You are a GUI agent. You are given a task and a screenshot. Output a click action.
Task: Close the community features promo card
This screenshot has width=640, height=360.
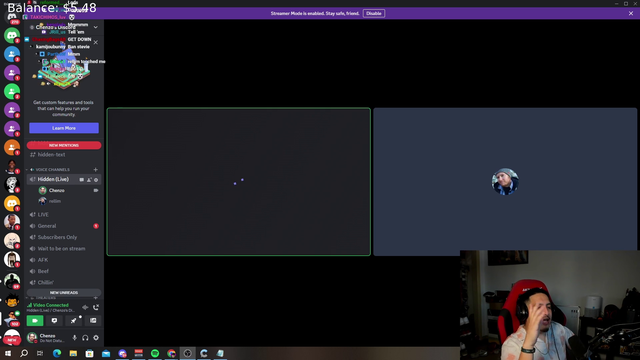tap(96, 42)
